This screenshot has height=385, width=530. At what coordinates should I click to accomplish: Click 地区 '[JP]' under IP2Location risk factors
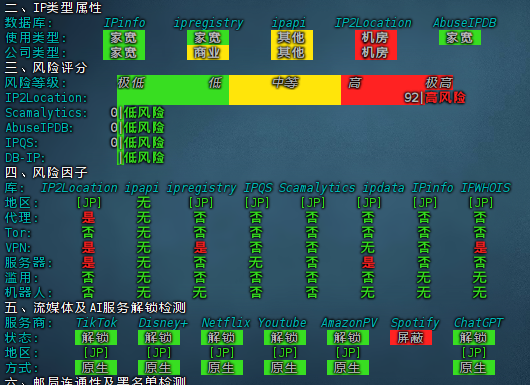(x=89, y=202)
